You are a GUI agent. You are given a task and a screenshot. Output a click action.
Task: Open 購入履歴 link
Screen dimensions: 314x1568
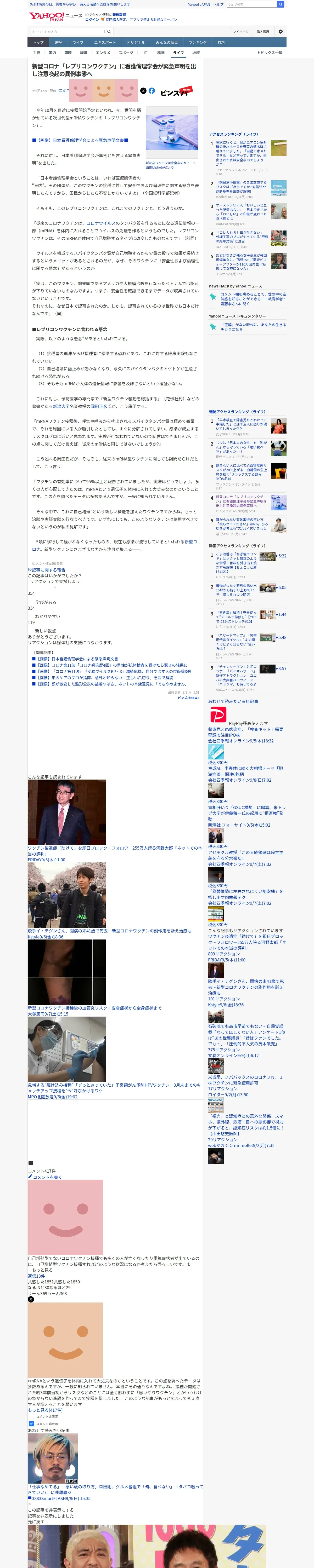point(263,32)
